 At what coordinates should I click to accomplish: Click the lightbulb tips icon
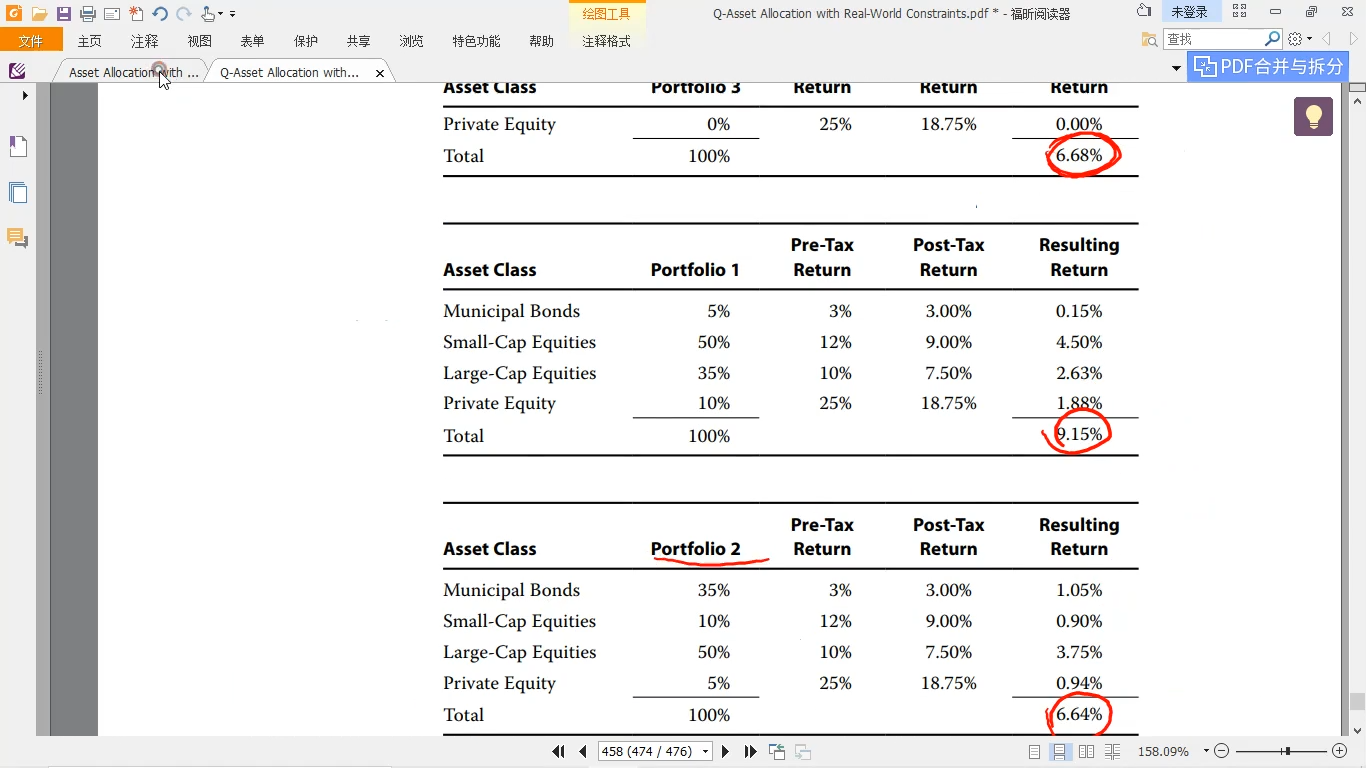tap(1314, 116)
